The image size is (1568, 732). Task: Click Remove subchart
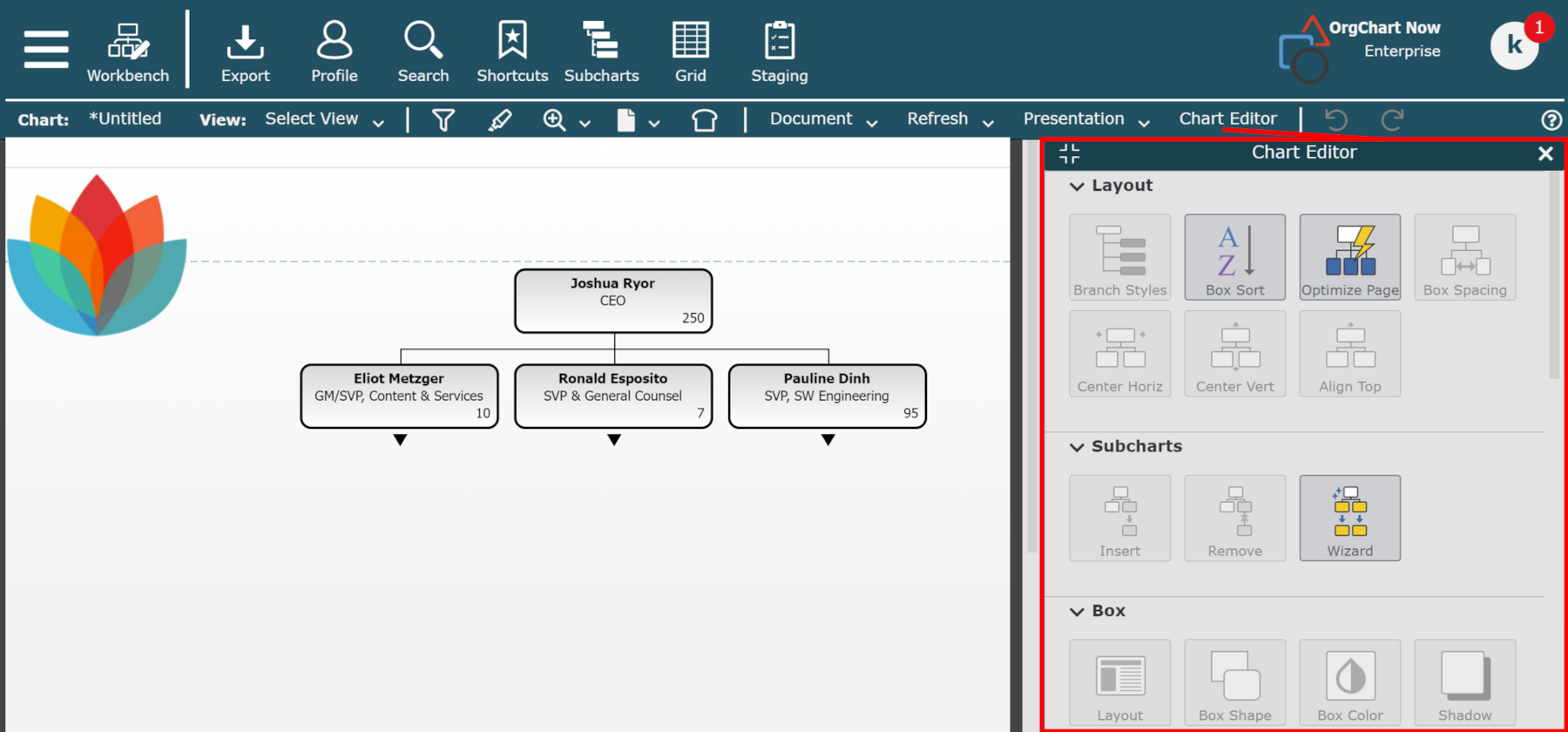coord(1235,518)
